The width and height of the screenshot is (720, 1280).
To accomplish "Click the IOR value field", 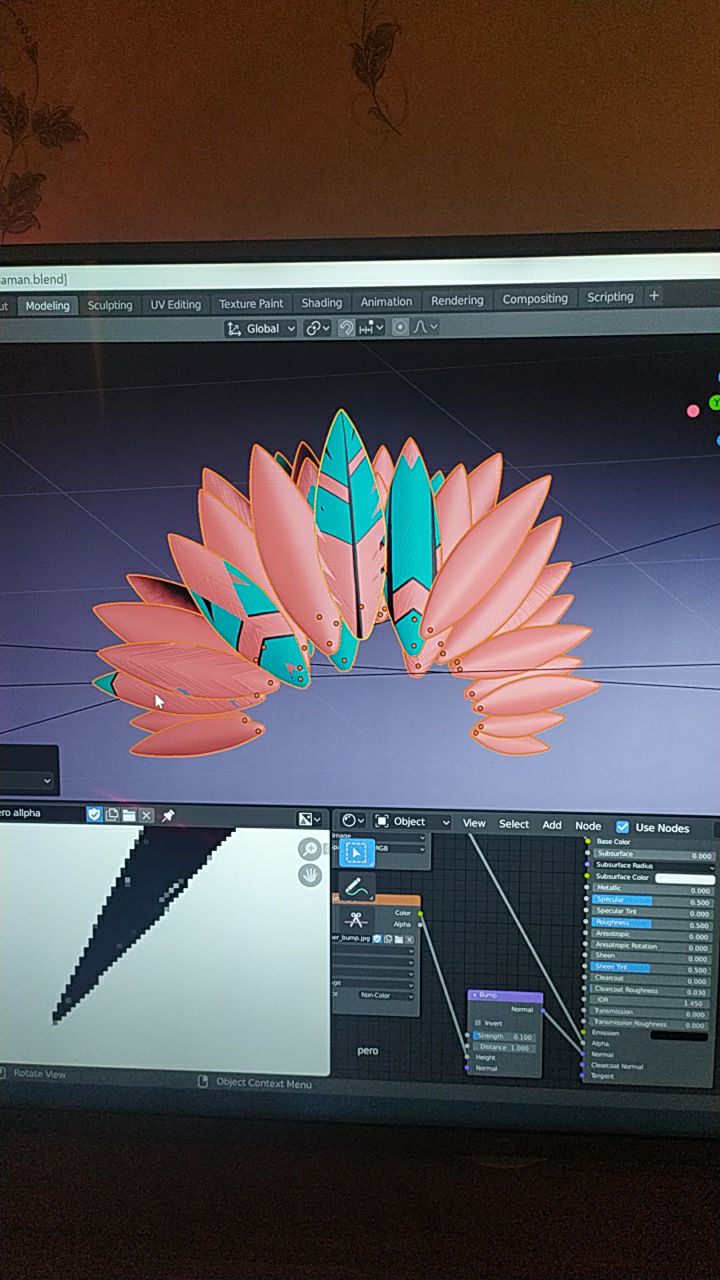I will pyautogui.click(x=651, y=1003).
